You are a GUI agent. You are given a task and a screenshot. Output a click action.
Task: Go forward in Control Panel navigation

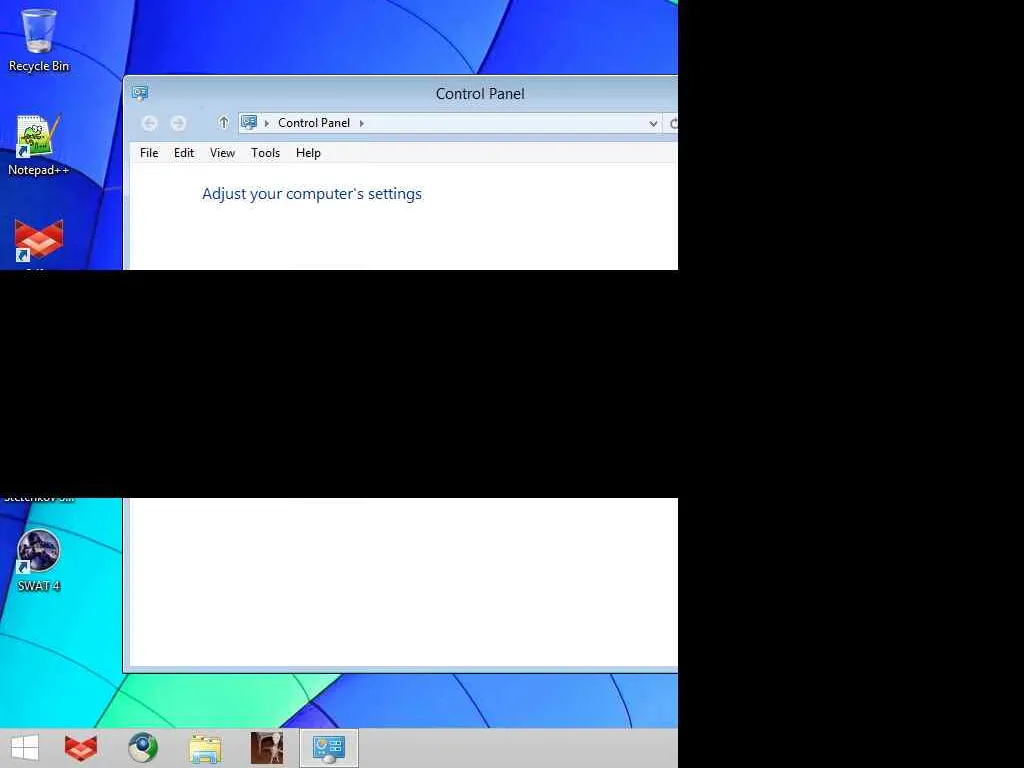pos(178,123)
